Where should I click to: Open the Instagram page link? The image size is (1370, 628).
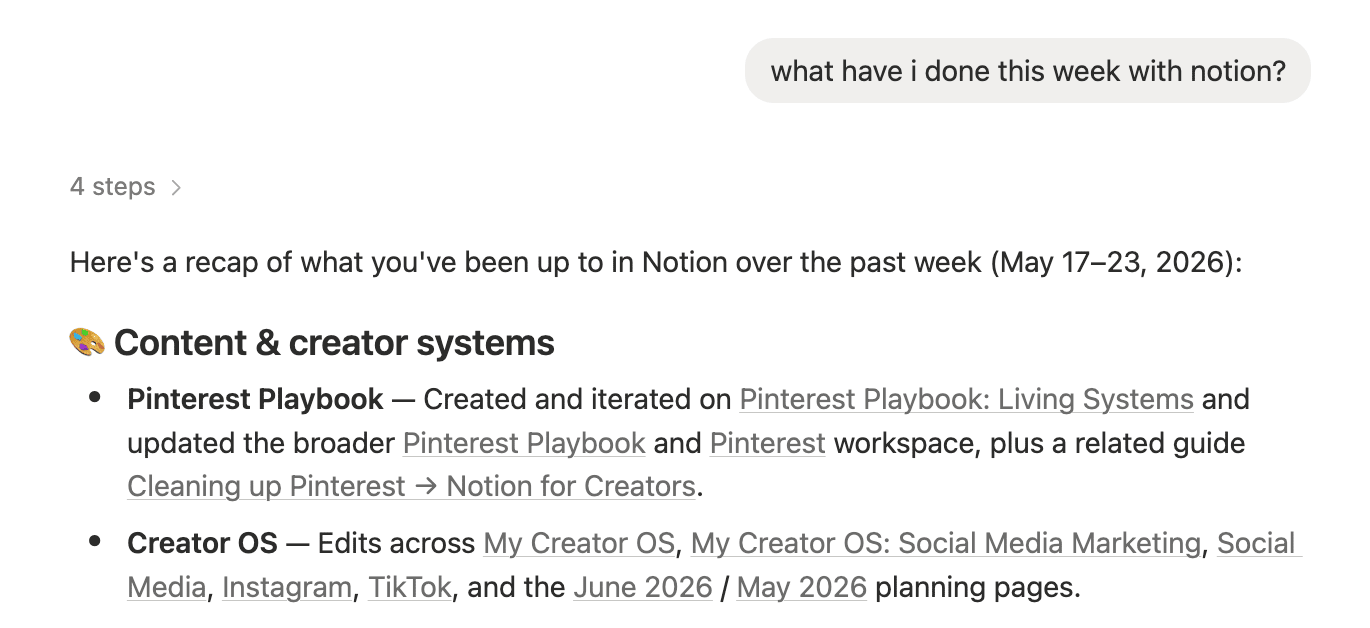[287, 586]
